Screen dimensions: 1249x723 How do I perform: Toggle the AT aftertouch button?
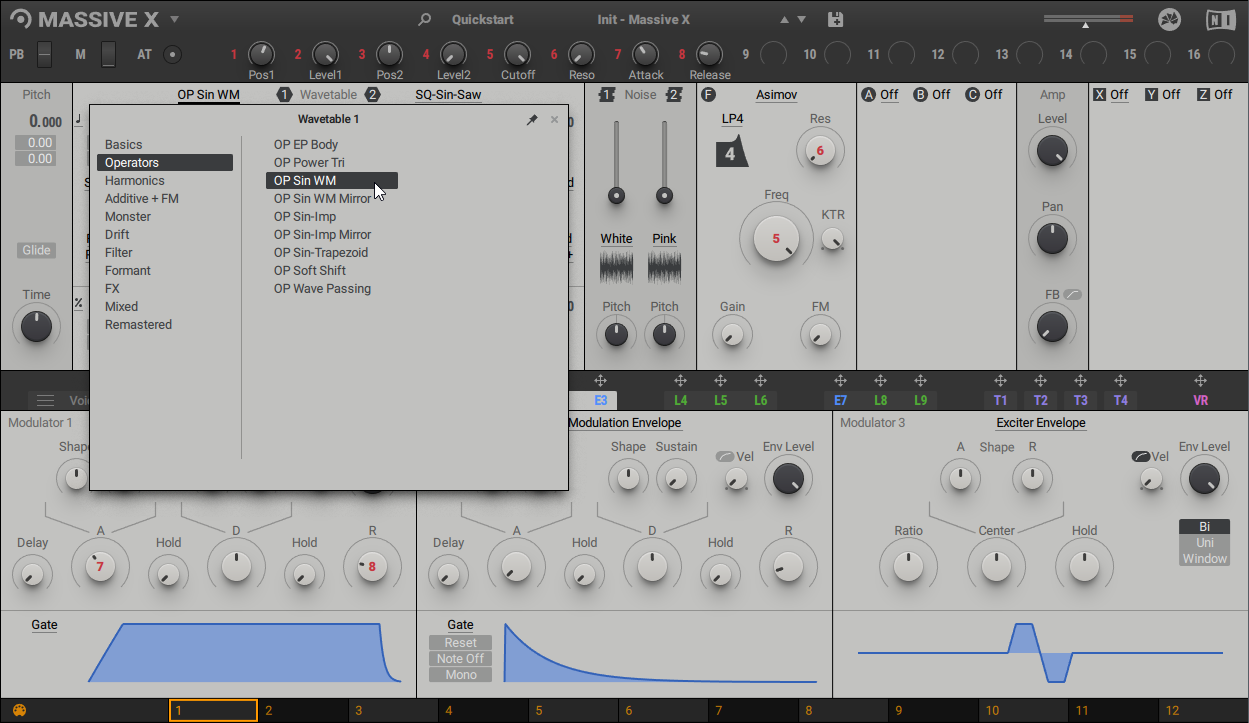pos(173,54)
